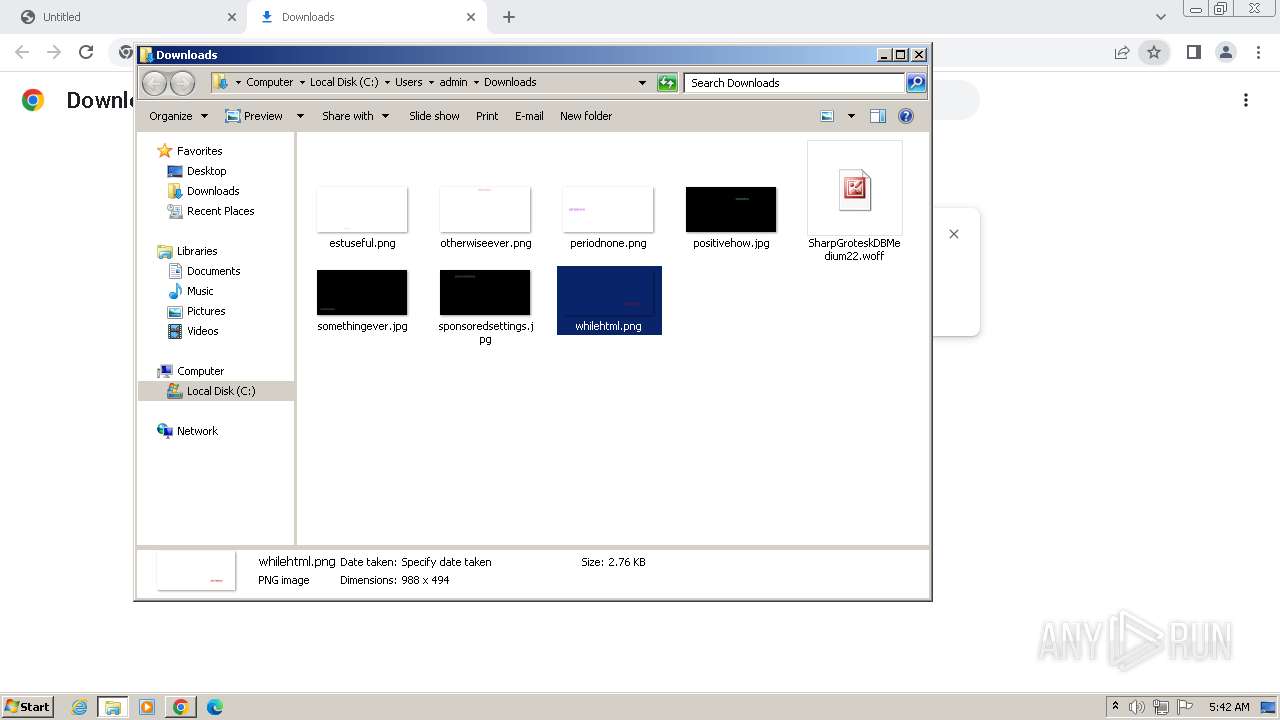Open Music library in sidebar
The height and width of the screenshot is (720, 1280).
pos(200,291)
